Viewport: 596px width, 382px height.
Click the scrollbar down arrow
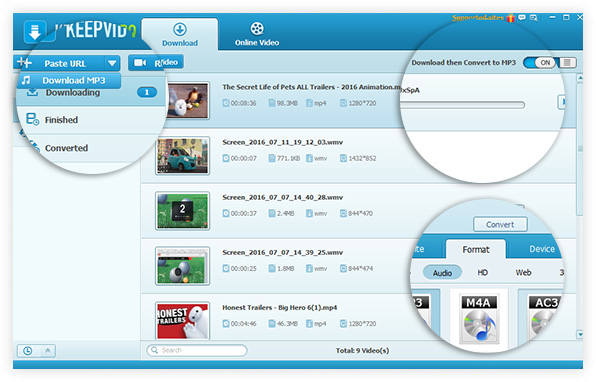tap(580, 334)
